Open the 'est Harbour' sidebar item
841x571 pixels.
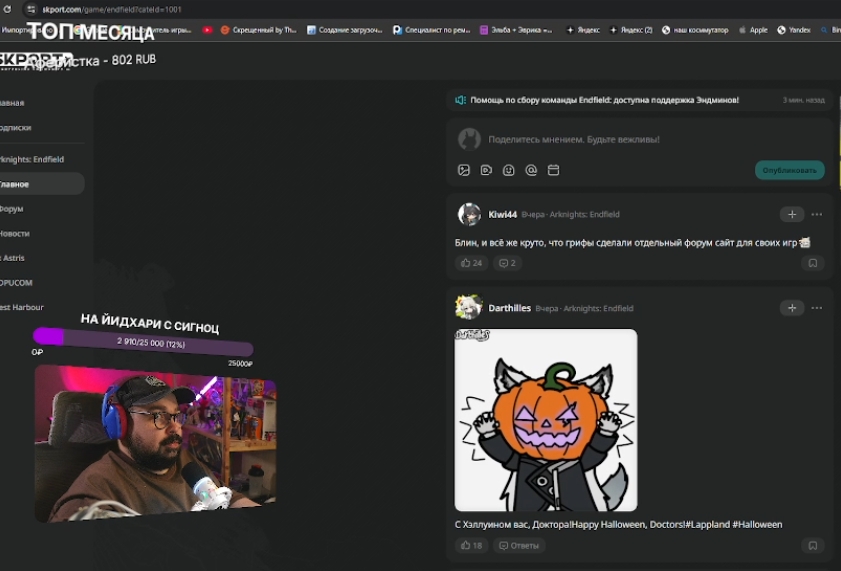click(22, 307)
